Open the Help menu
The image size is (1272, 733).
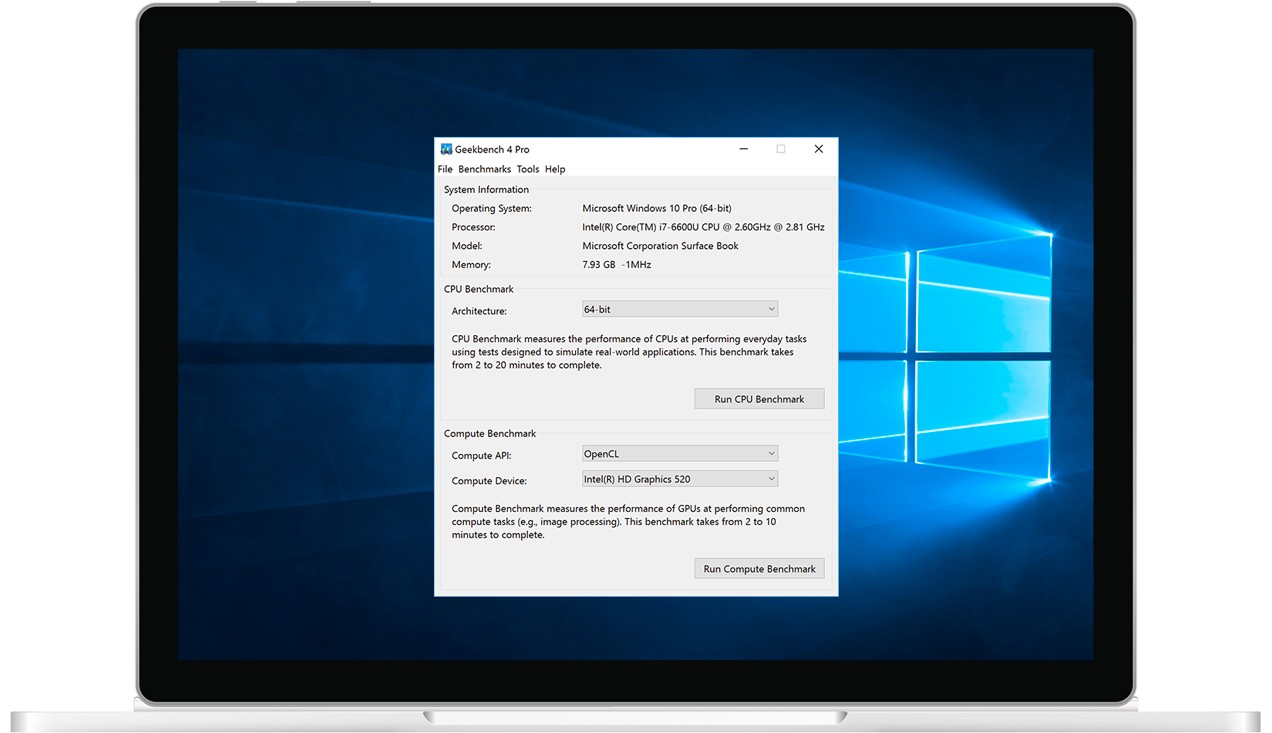555,169
